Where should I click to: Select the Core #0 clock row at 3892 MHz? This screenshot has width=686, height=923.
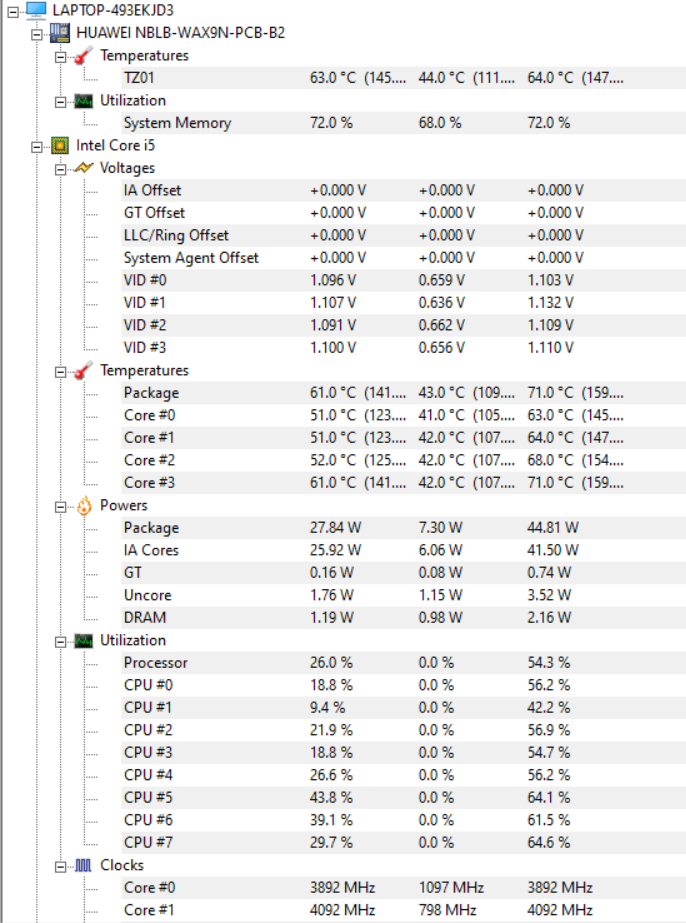point(403,888)
